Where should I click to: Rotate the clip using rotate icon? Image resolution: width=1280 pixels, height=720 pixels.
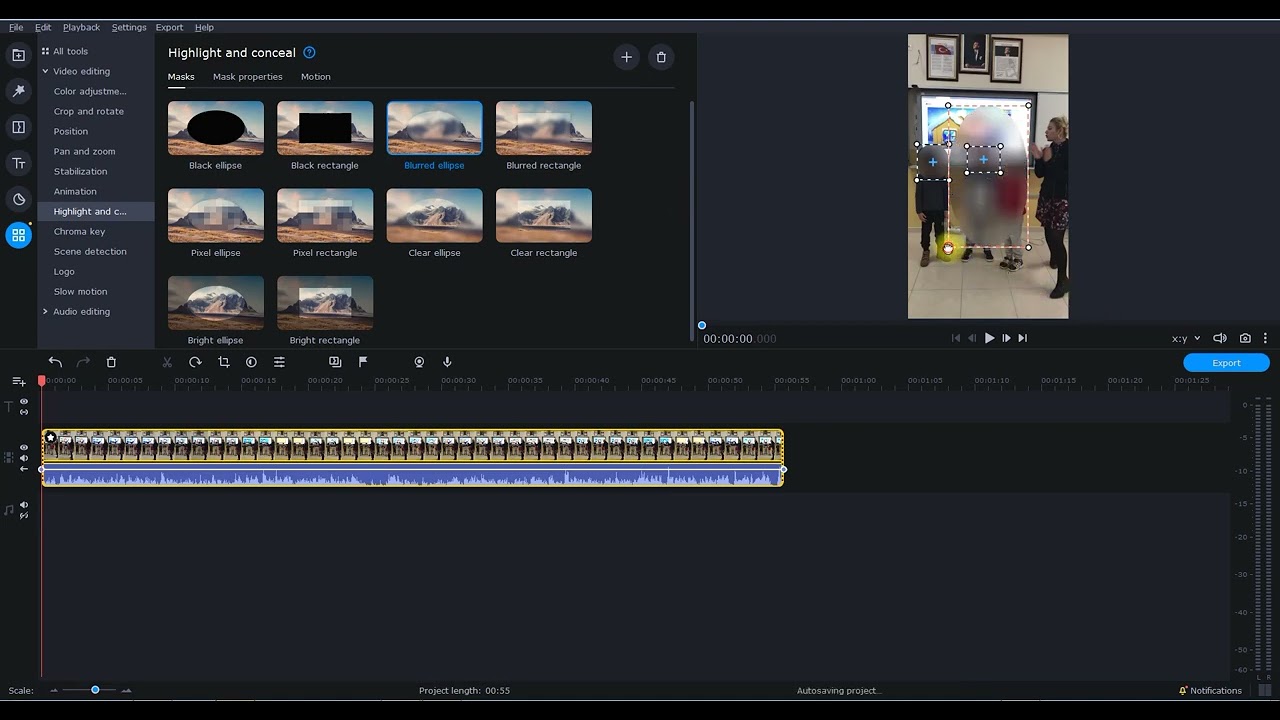(195, 362)
